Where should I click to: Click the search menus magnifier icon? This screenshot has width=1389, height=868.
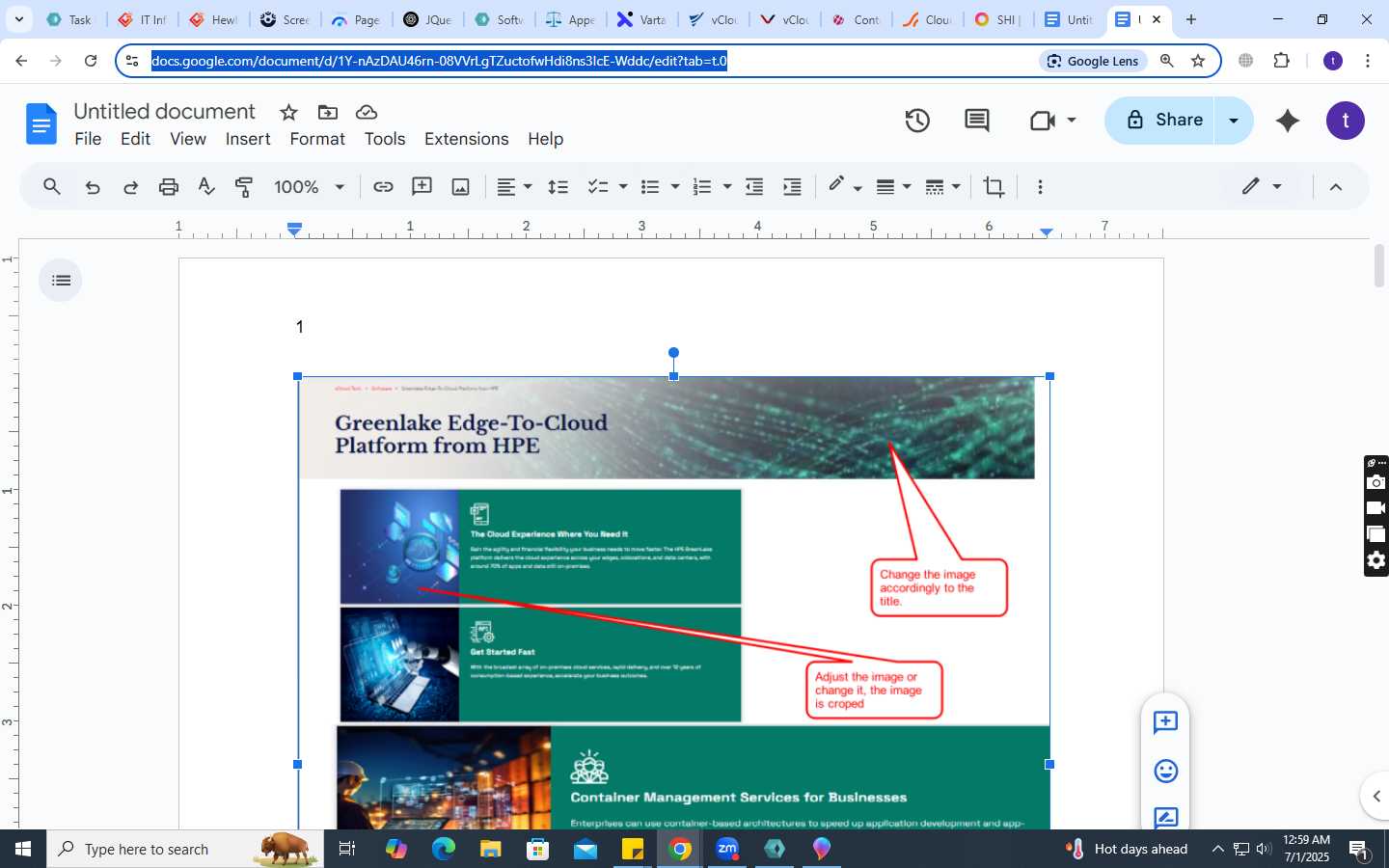pyautogui.click(x=52, y=187)
